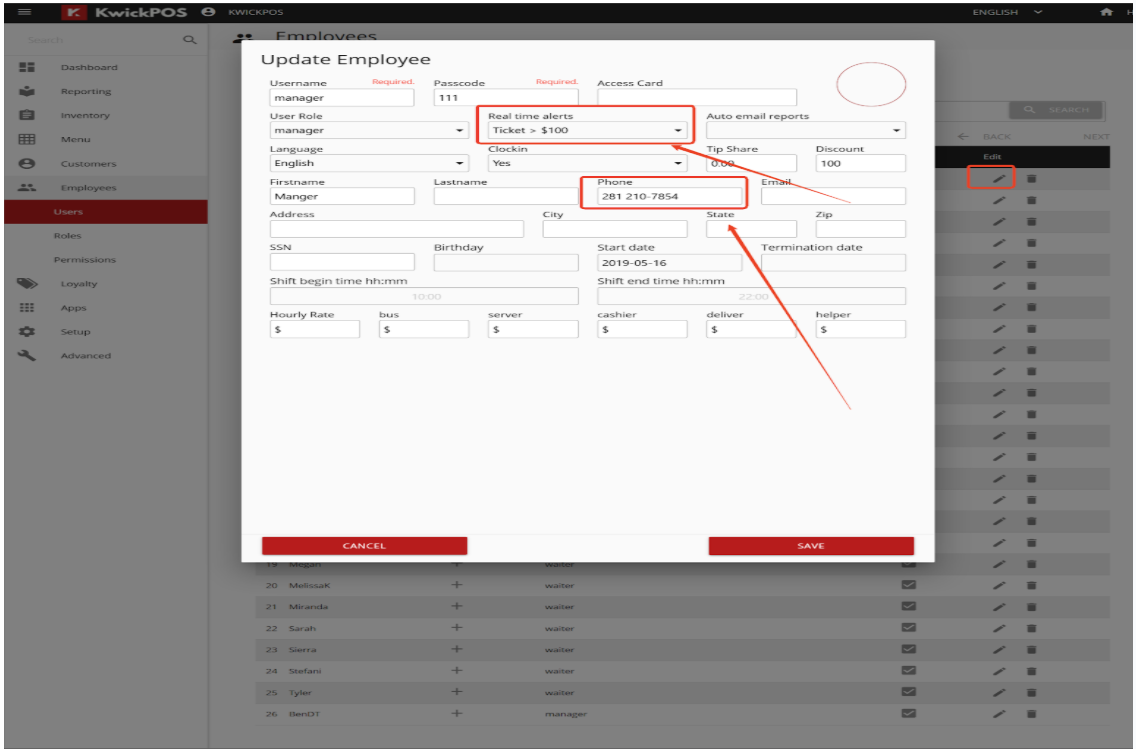Click the sidebar search magnifier icon
Viewport: 1136px width, 749px height.
pos(189,40)
